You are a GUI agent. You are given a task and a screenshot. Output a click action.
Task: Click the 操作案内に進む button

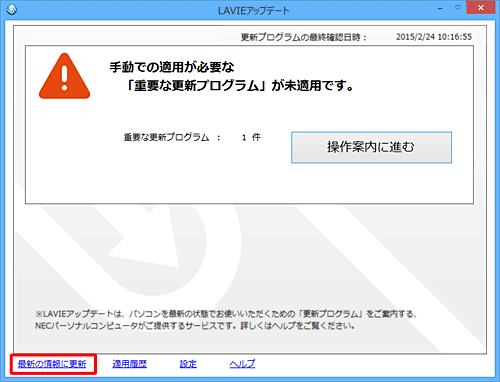click(371, 147)
